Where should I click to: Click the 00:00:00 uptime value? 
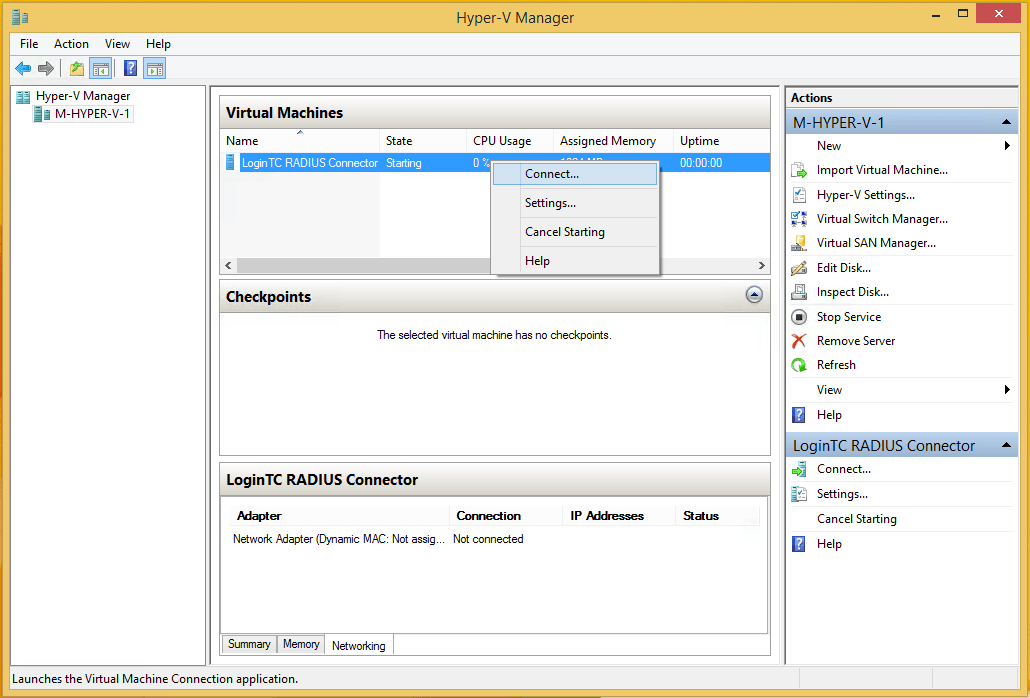[701, 163]
